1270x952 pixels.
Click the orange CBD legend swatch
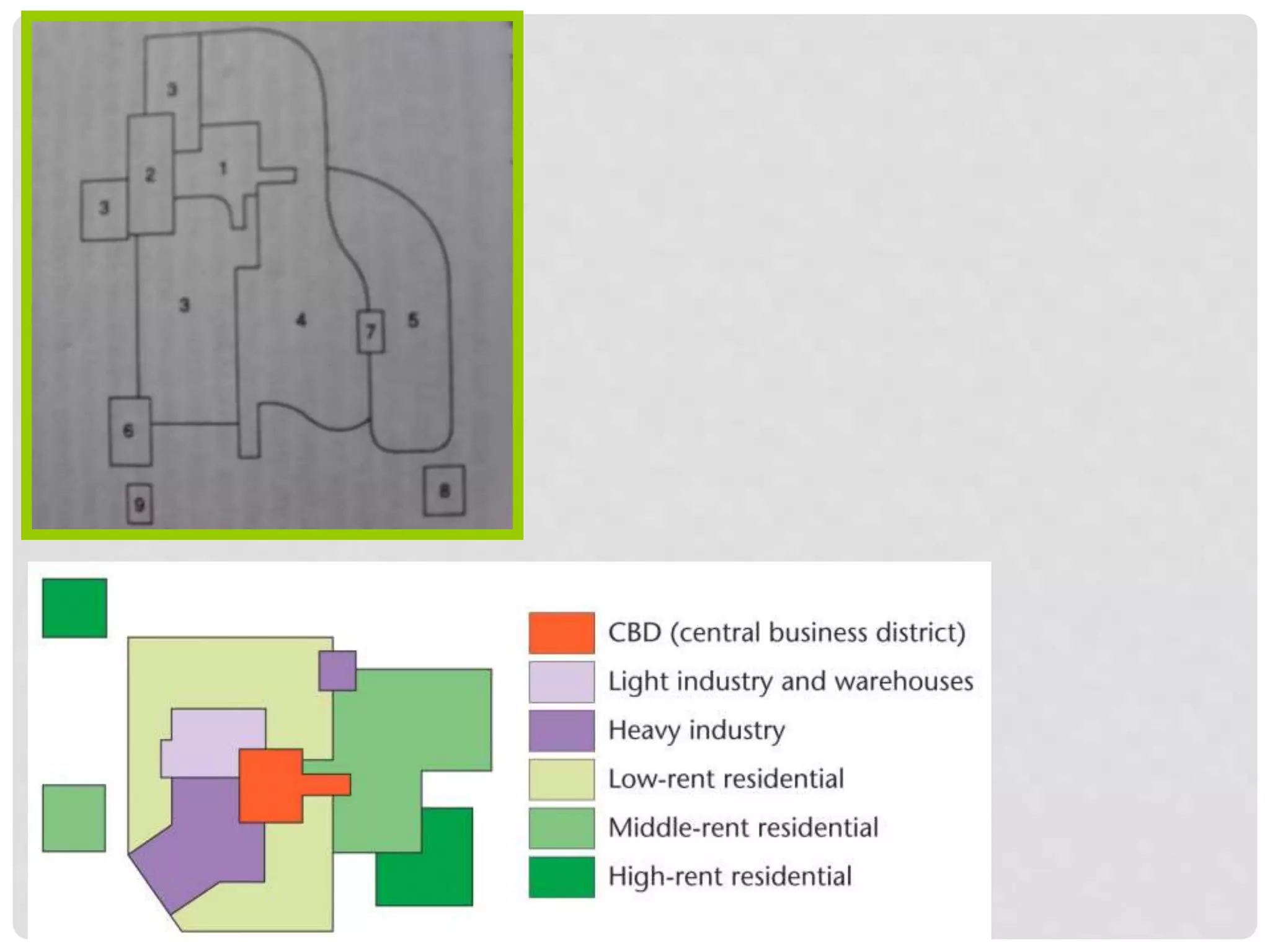pyautogui.click(x=561, y=633)
